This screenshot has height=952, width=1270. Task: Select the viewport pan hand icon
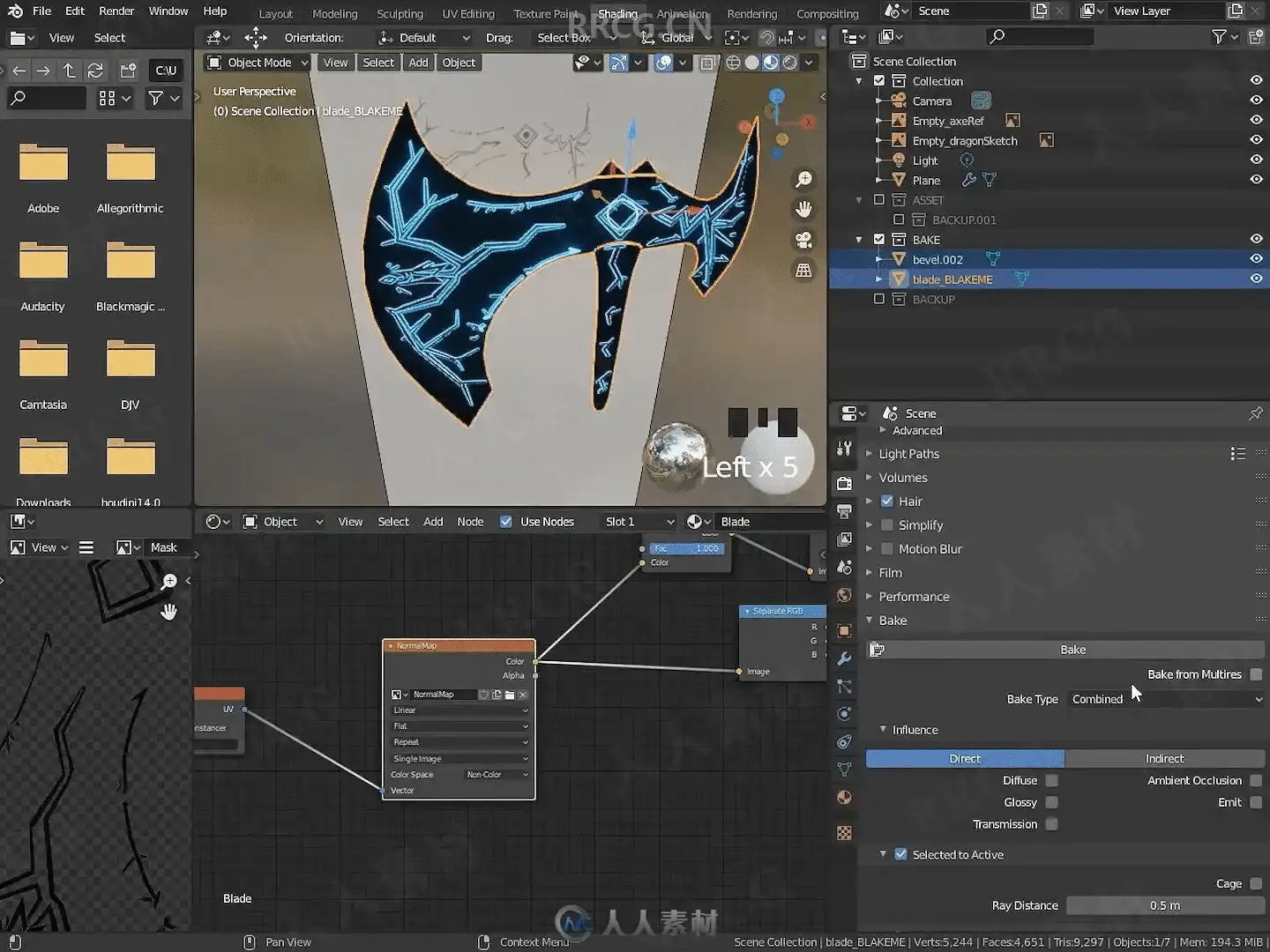(803, 210)
